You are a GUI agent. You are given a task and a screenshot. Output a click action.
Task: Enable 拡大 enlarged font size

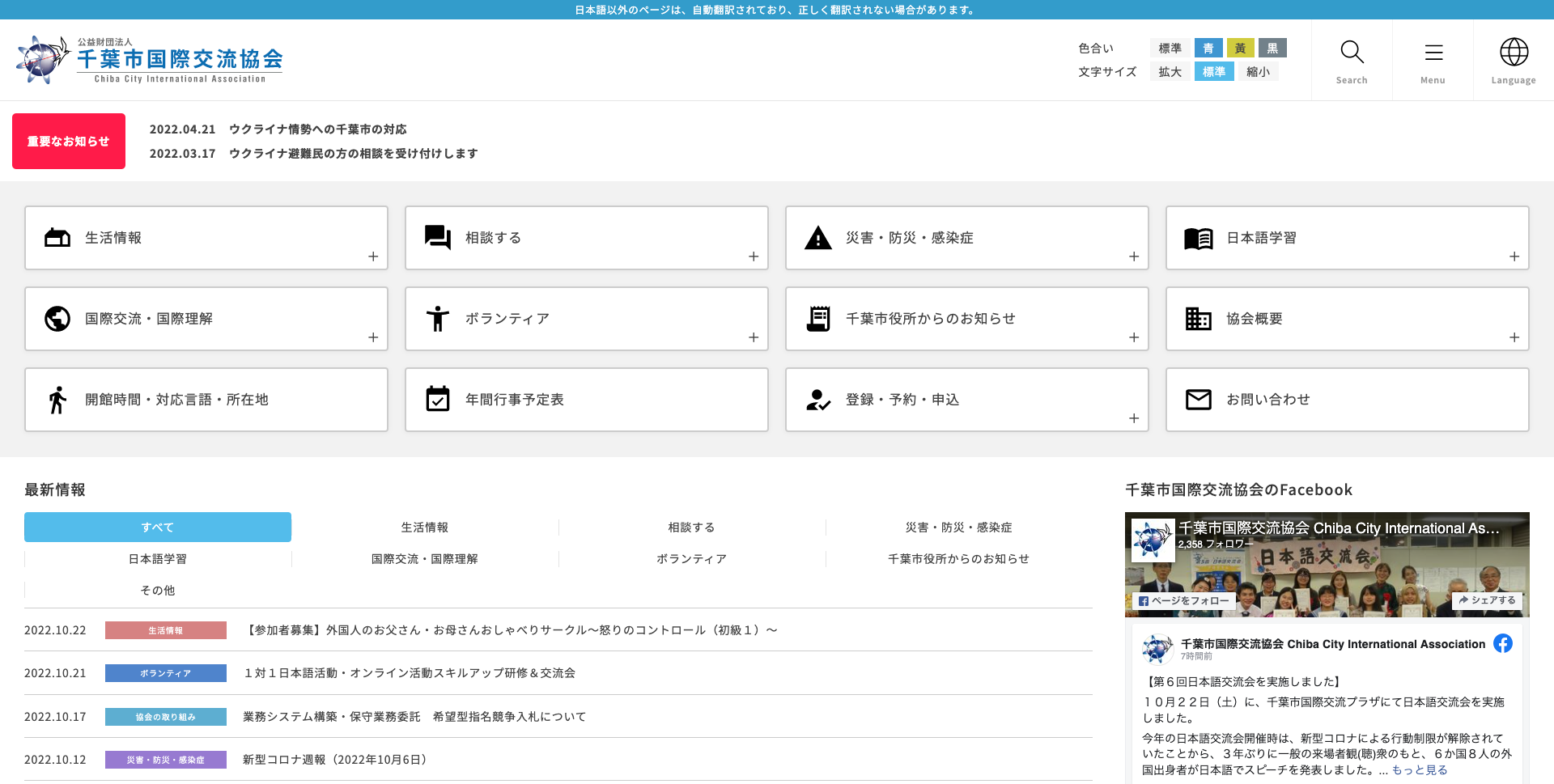click(1170, 71)
